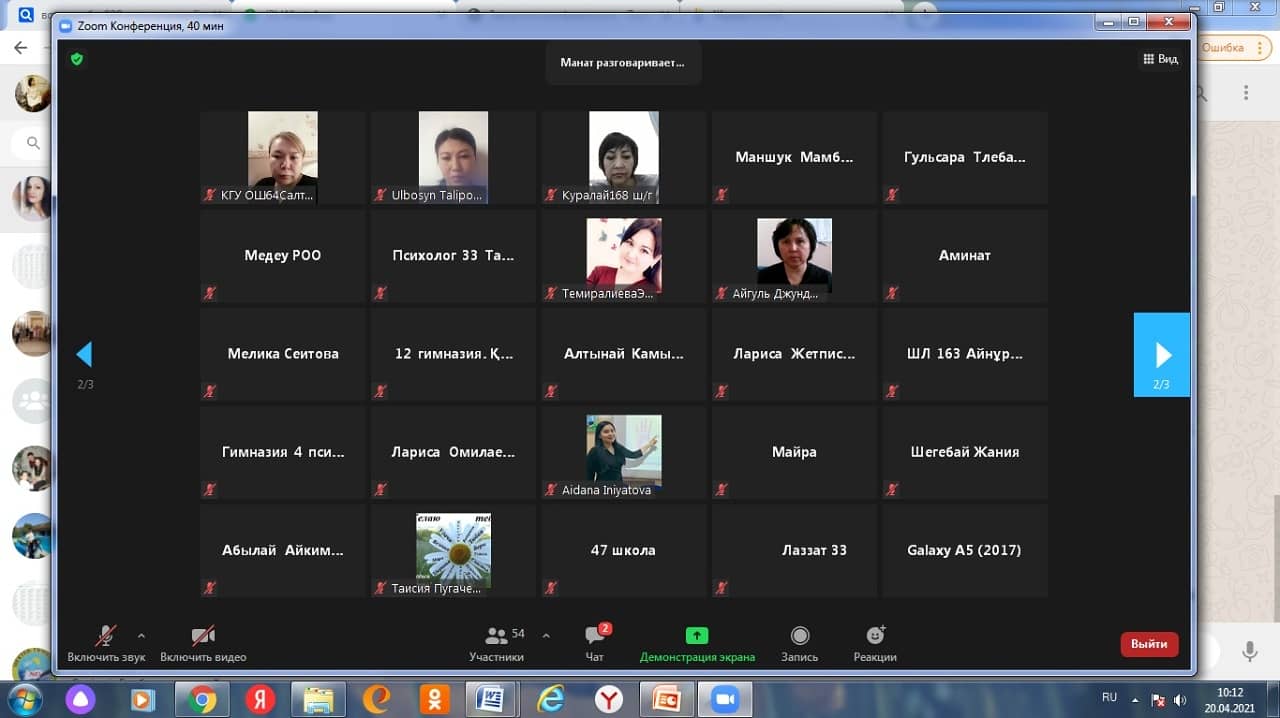
Task: Start screen sharing (Демонстрация экрана)
Action: (x=697, y=642)
